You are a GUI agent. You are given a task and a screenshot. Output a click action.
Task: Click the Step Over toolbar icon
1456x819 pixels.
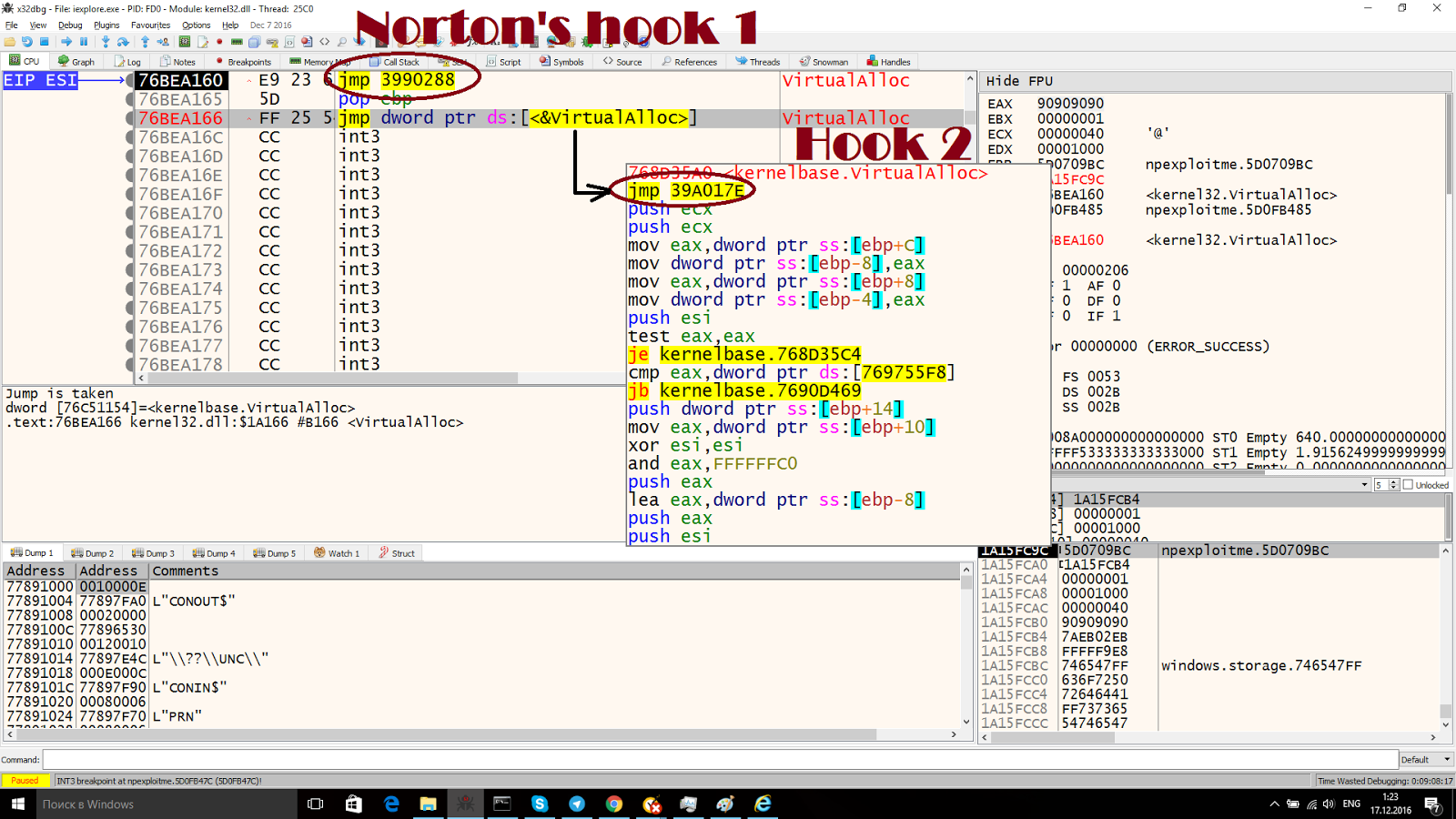[123, 42]
